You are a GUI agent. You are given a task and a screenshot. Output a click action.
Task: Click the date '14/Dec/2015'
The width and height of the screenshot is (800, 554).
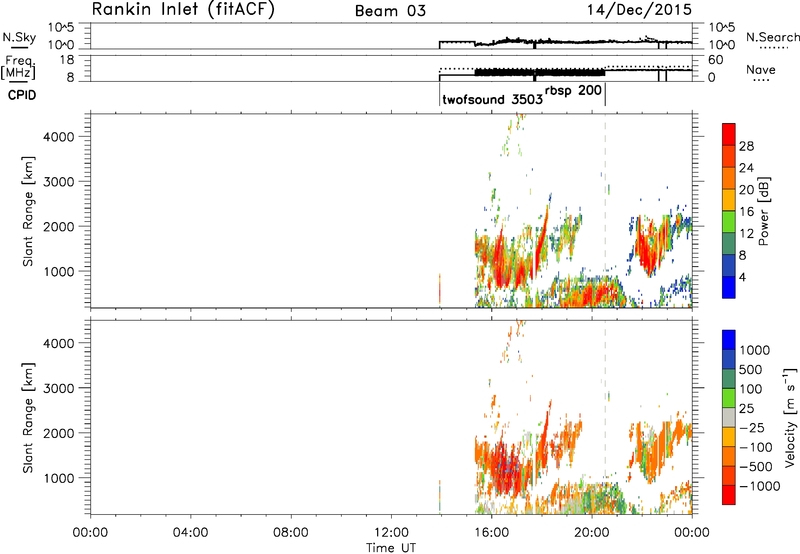click(x=639, y=9)
